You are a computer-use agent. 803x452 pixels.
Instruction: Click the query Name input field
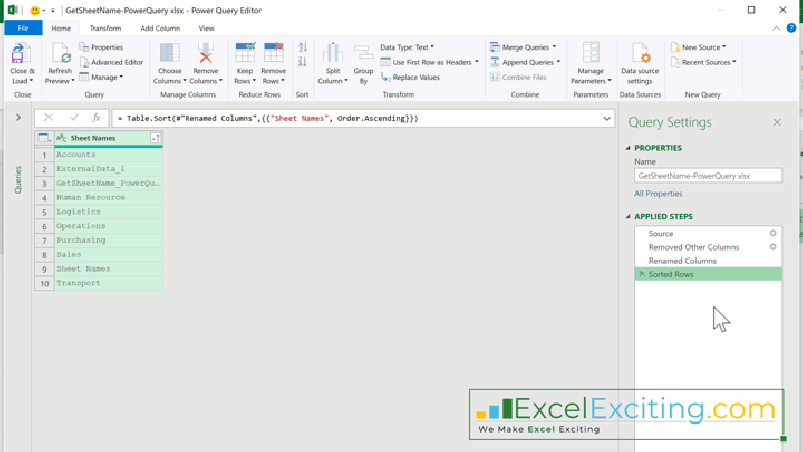coord(708,176)
